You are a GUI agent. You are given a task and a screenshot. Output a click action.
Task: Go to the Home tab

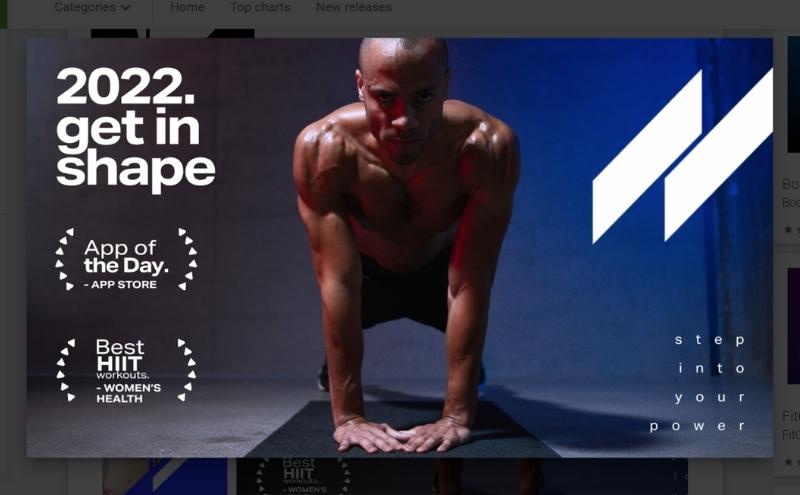click(x=187, y=7)
